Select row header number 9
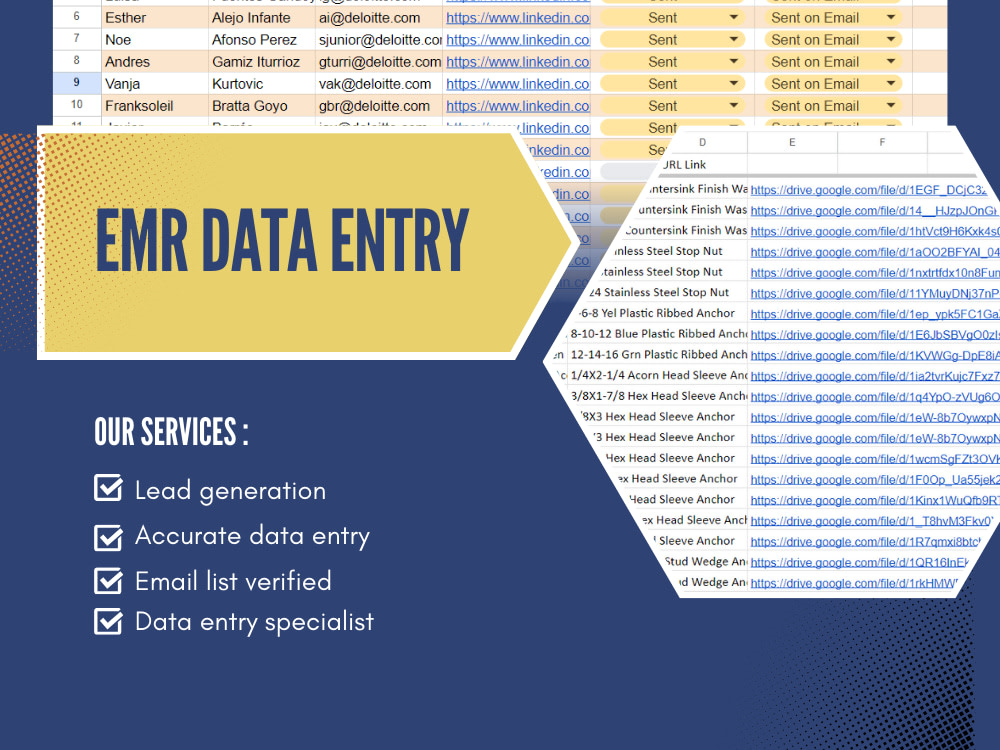1000x750 pixels. coord(77,83)
